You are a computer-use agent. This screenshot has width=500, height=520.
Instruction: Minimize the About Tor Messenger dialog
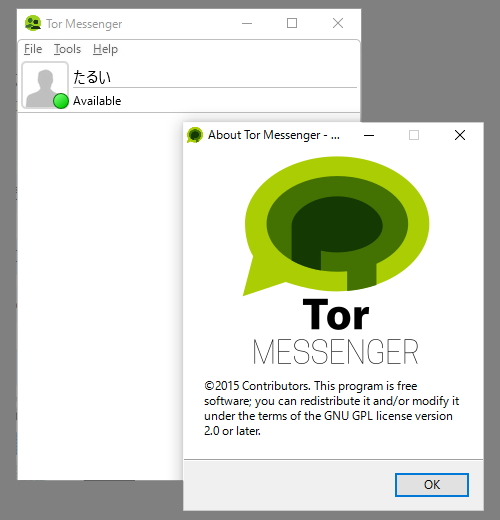[x=369, y=135]
